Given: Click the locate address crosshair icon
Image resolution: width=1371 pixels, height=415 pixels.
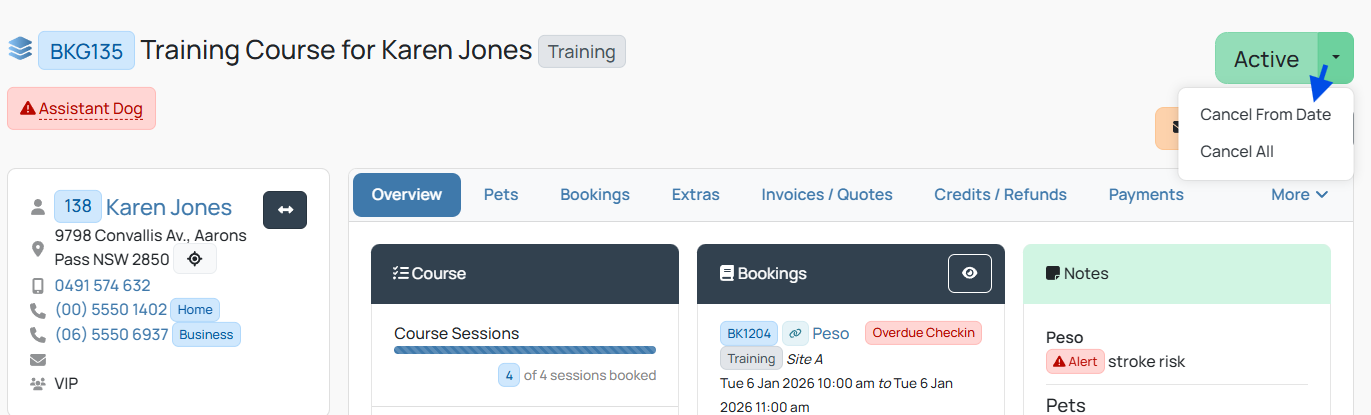Looking at the screenshot, I should 195,259.
